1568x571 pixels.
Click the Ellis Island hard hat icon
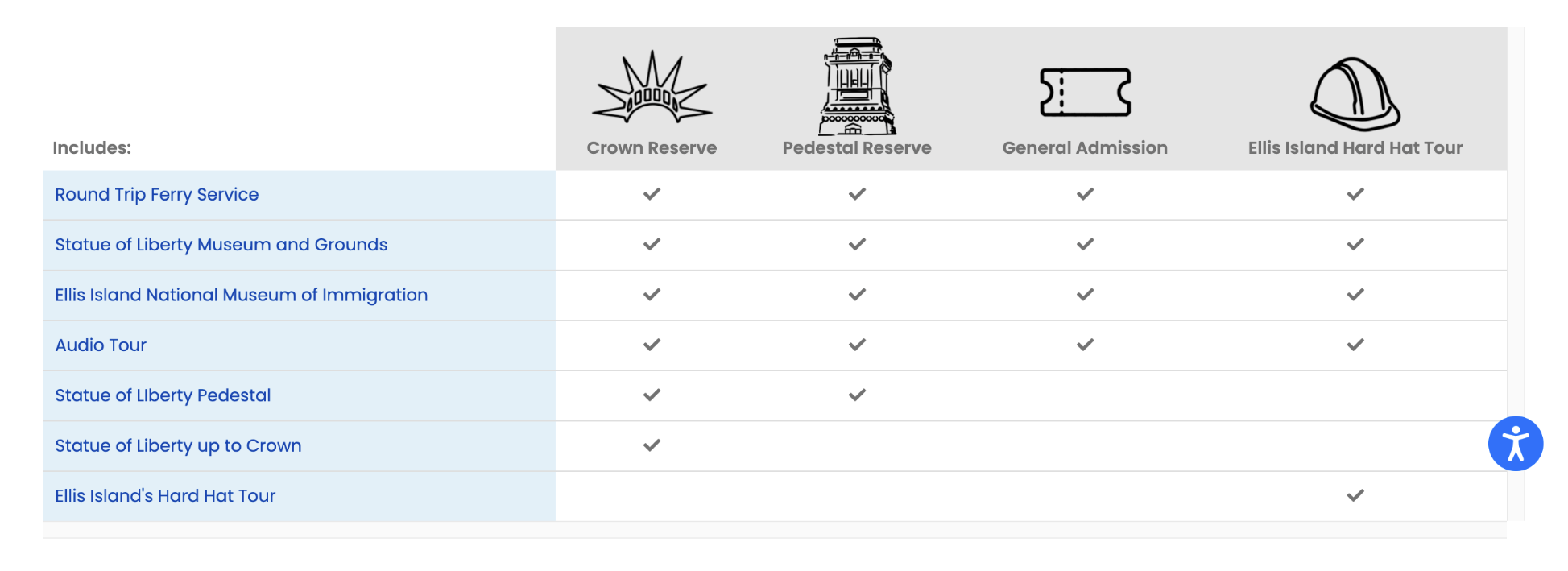click(x=1355, y=93)
